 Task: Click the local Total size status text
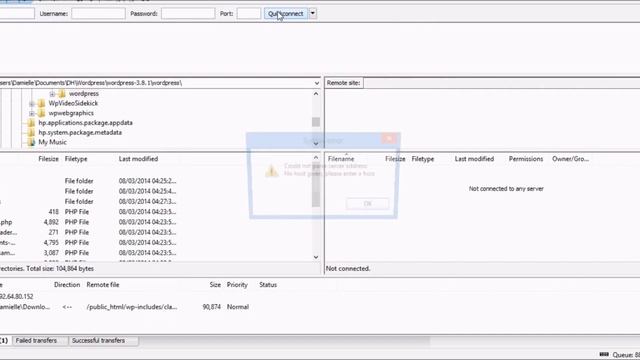[x=60, y=269]
